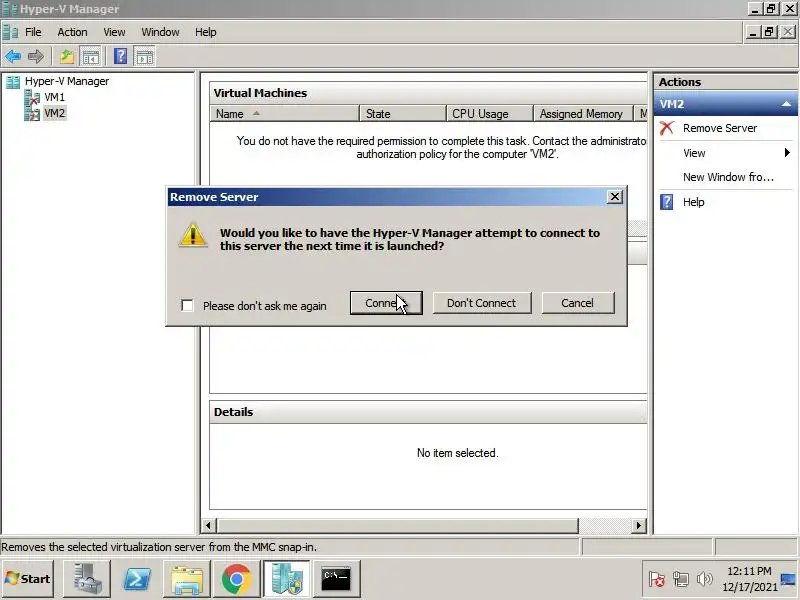This screenshot has width=800, height=600.
Task: Click the State column header
Action: [403, 114]
